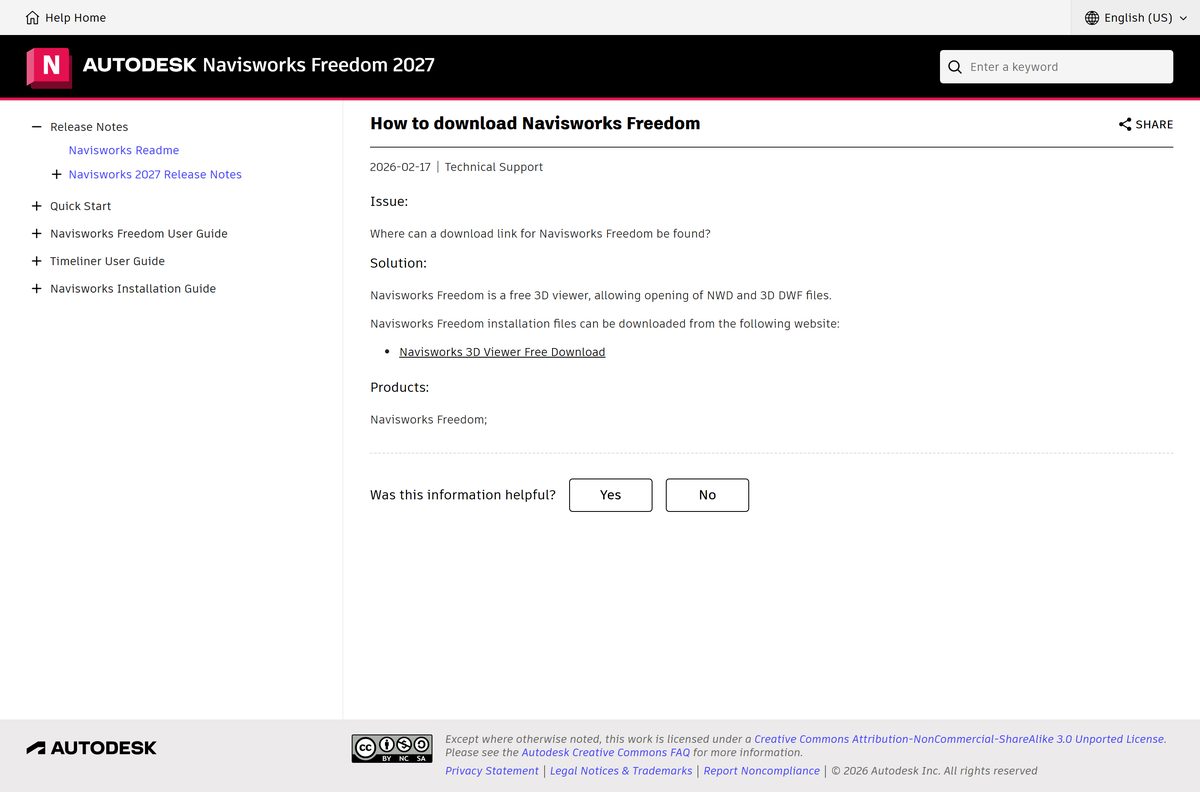Click the How to download Navisworks Freedom heading

pos(535,124)
